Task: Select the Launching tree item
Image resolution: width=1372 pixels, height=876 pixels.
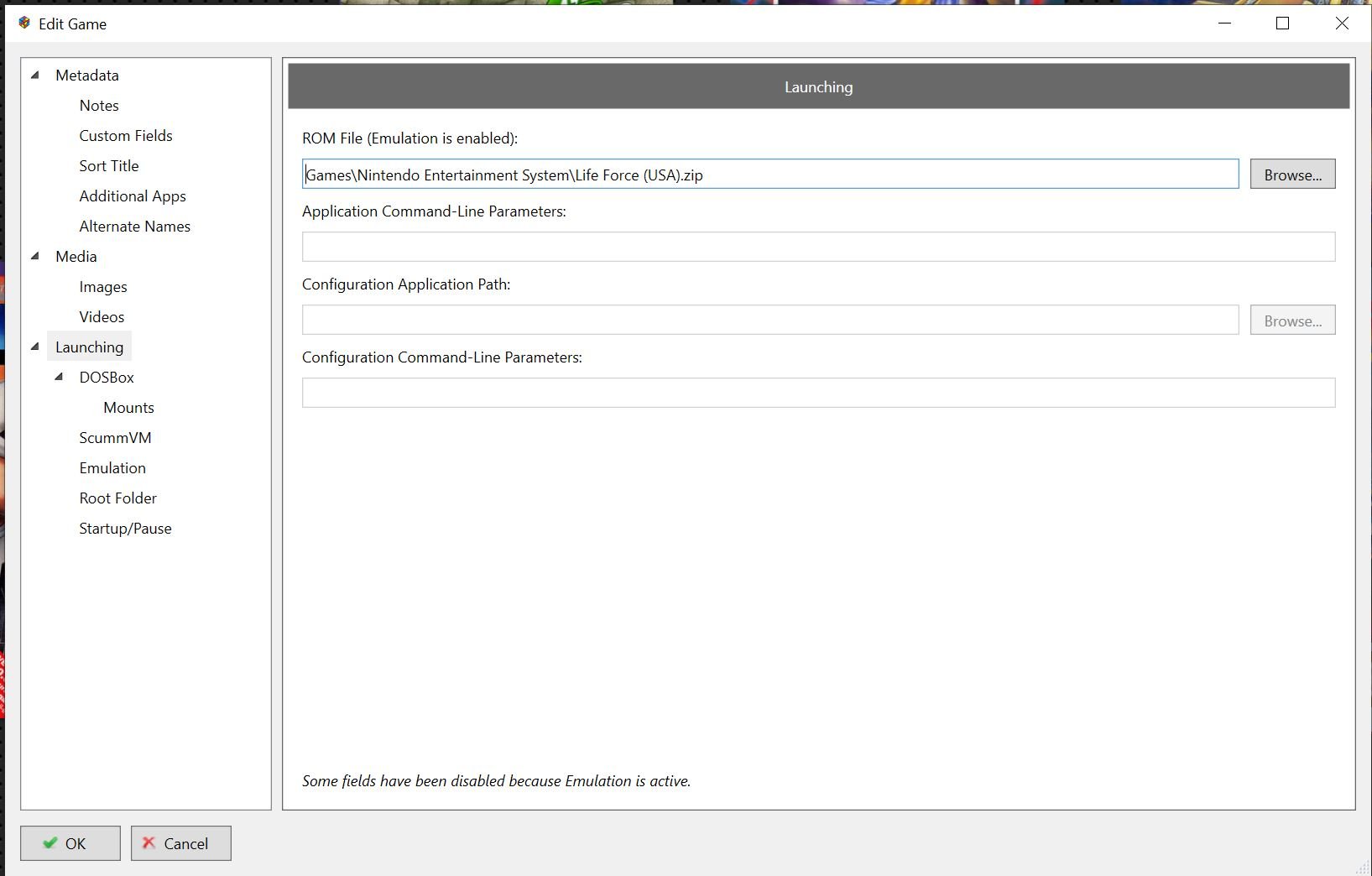Action: point(89,347)
